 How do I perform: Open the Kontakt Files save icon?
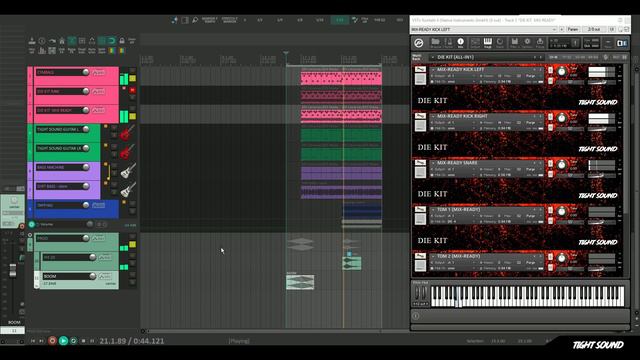(514, 43)
